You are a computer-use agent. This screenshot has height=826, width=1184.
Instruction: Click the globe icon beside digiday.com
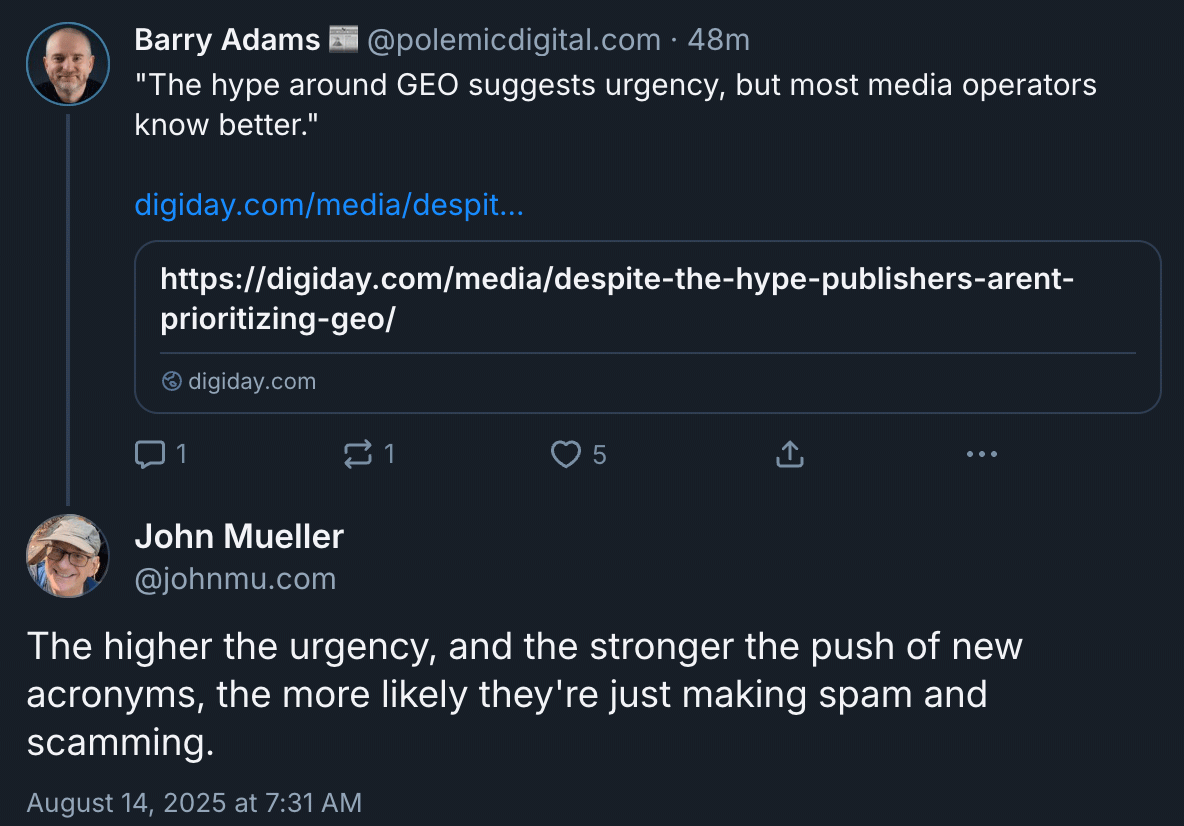click(170, 381)
